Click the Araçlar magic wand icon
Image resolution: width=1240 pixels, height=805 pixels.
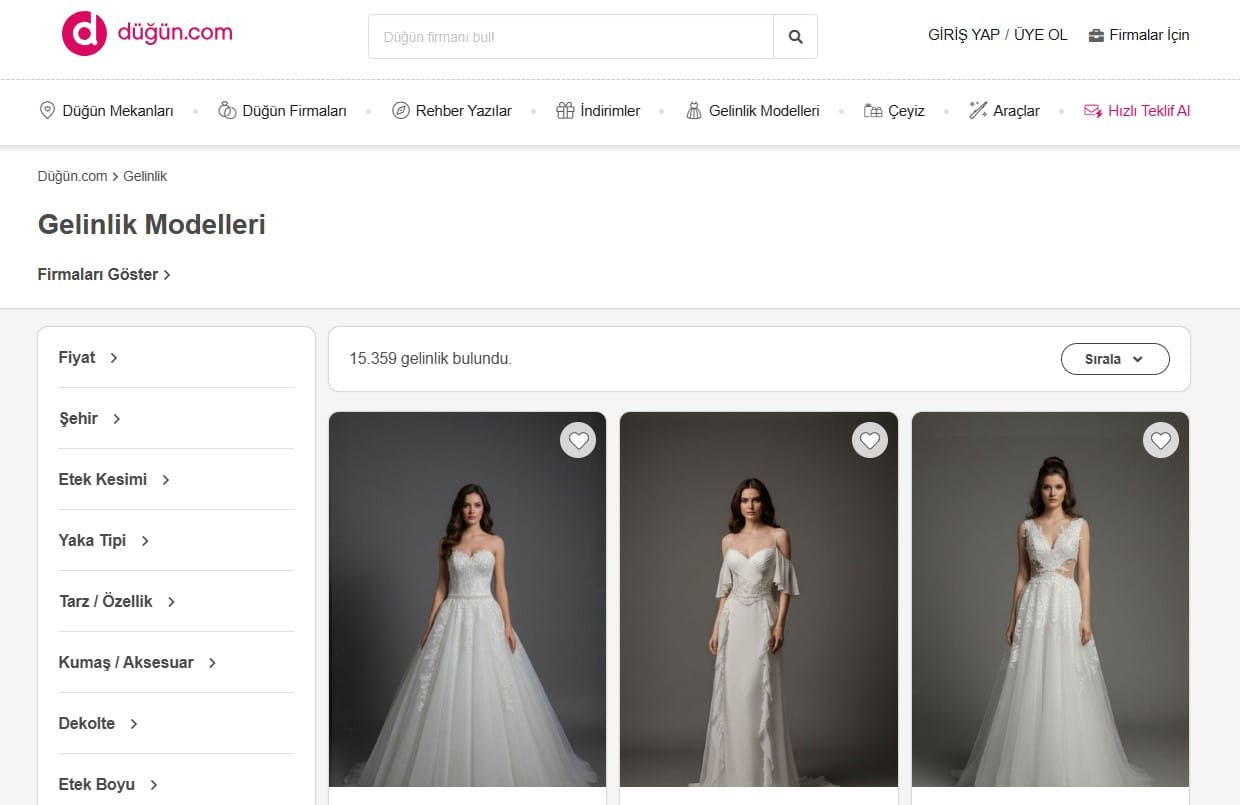pos(978,111)
